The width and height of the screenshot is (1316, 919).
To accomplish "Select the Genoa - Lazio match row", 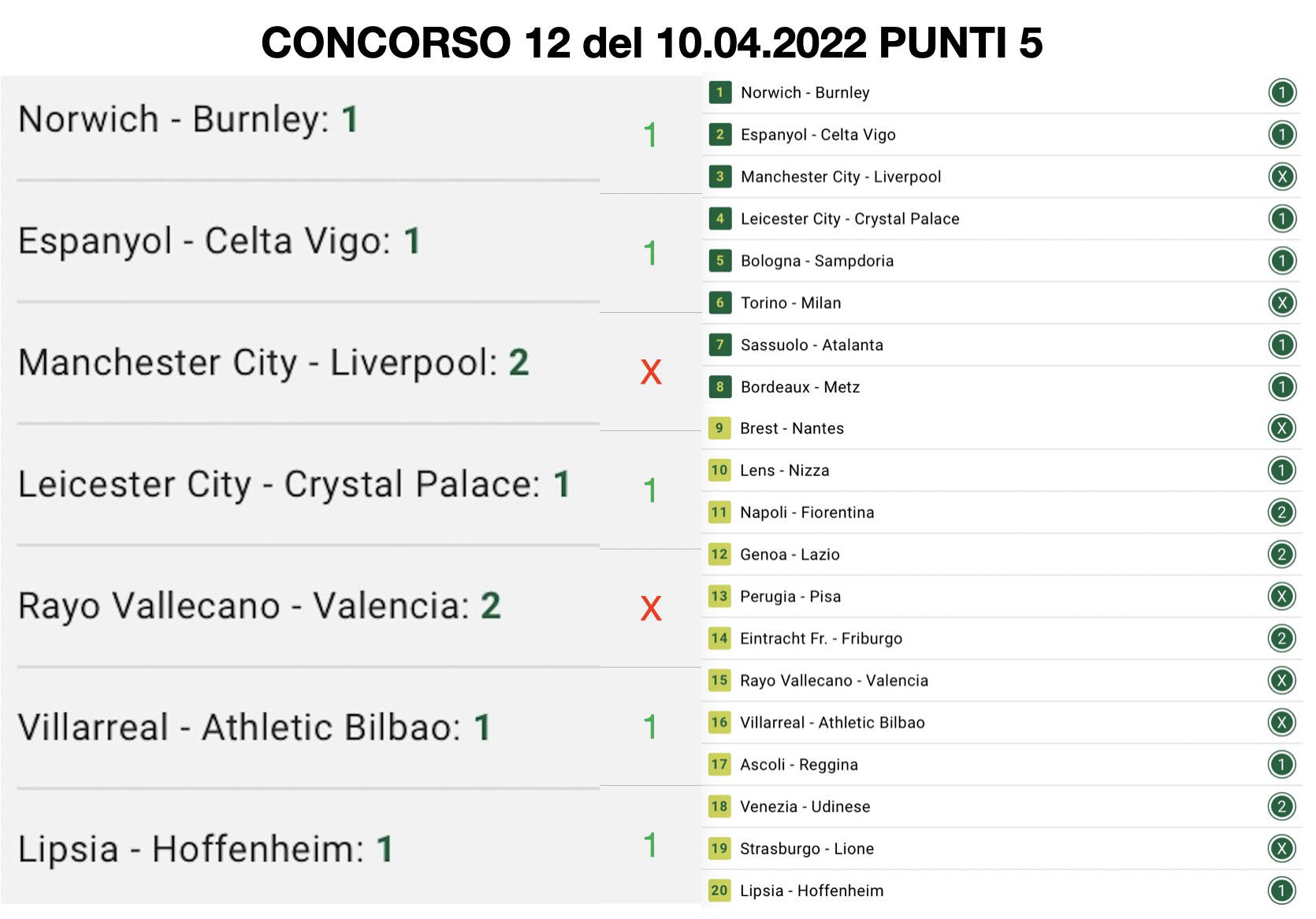I will [790, 554].
